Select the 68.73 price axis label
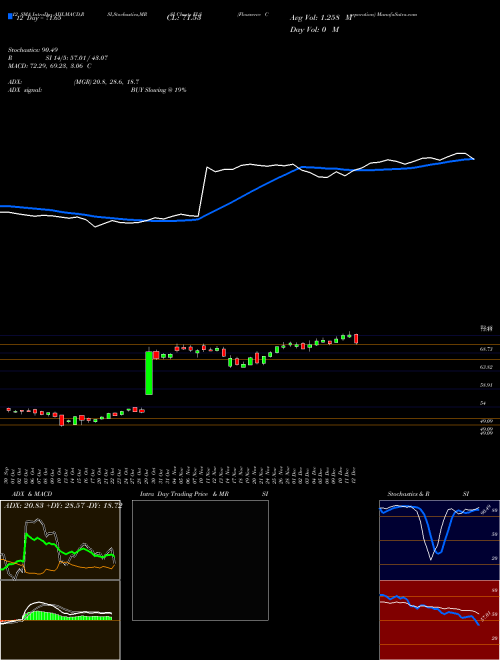 pyautogui.click(x=487, y=349)
